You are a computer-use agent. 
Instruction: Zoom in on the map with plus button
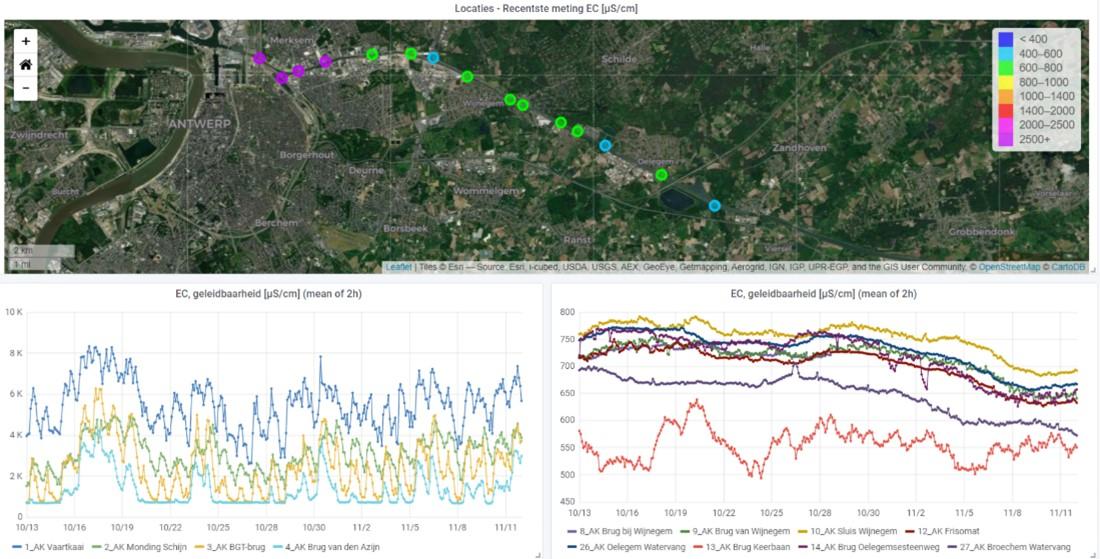pos(25,41)
